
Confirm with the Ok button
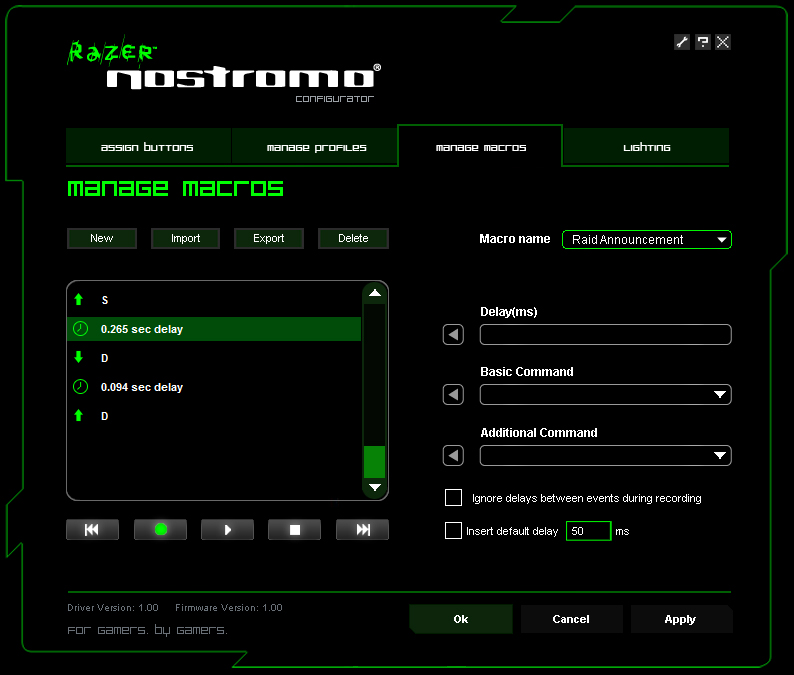coord(461,619)
